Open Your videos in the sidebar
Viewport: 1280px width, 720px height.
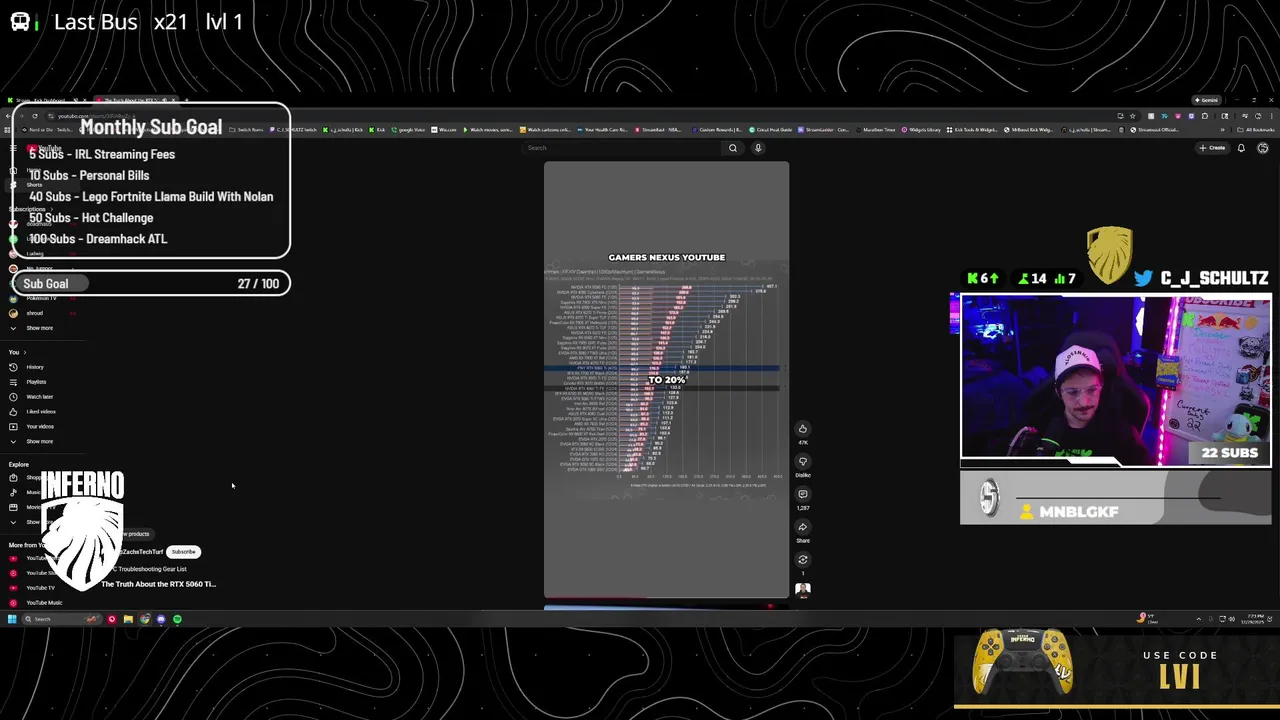[x=40, y=427]
